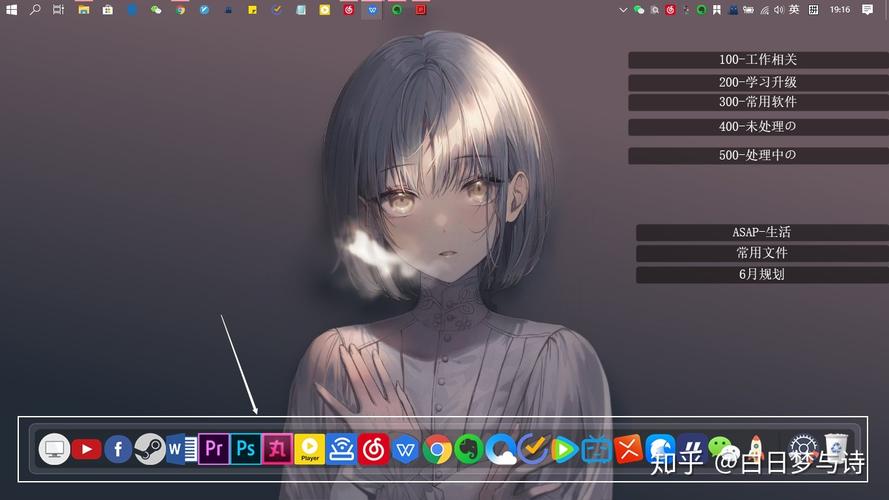Open the yellow Player app in dock

pyautogui.click(x=310, y=449)
